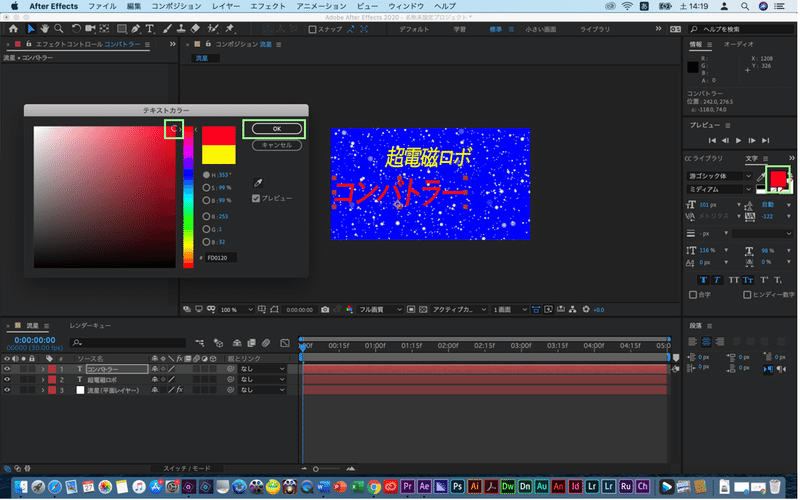Select the Camera tool in toolbar
This screenshot has height=500, width=800.
point(90,29)
